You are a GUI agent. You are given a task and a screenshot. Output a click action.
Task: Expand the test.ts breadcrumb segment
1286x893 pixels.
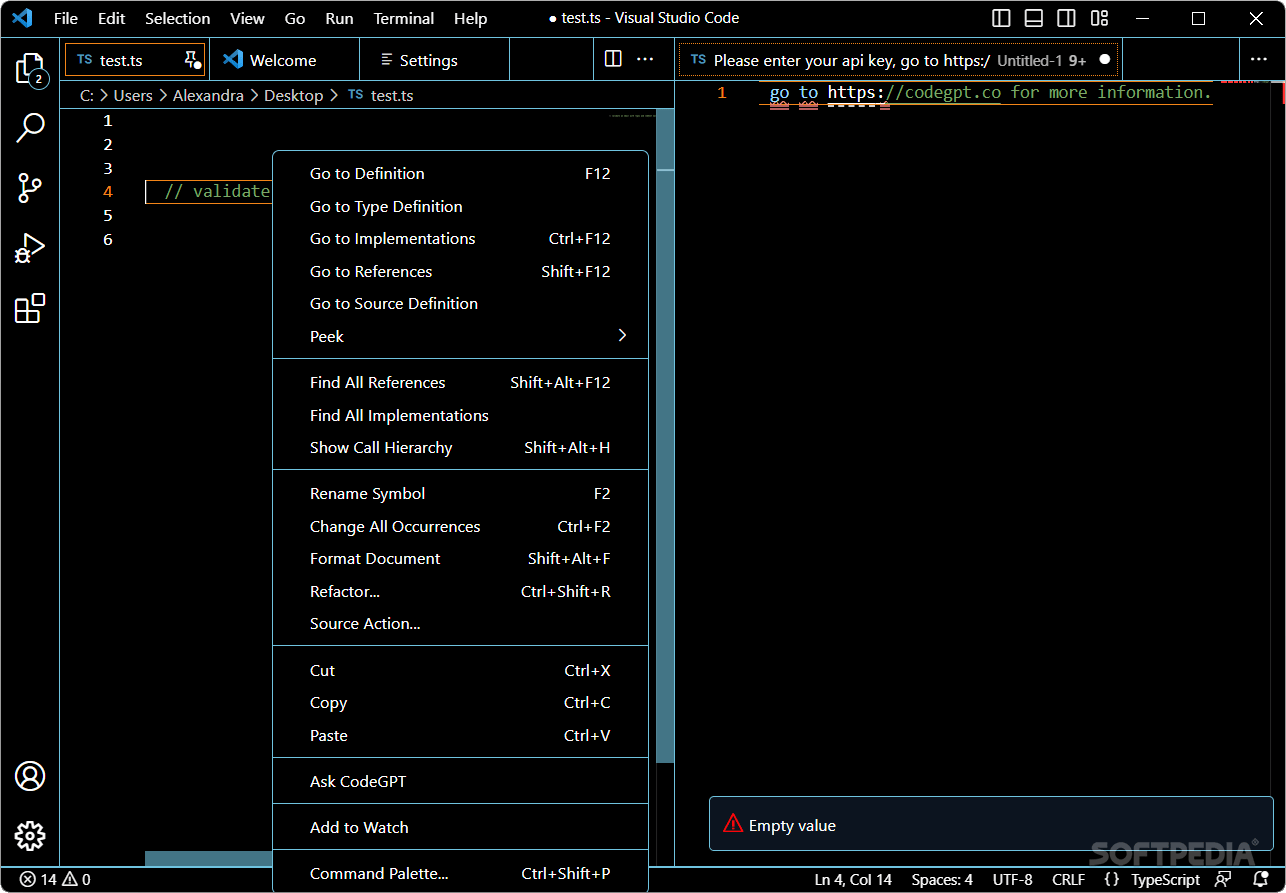pos(380,95)
